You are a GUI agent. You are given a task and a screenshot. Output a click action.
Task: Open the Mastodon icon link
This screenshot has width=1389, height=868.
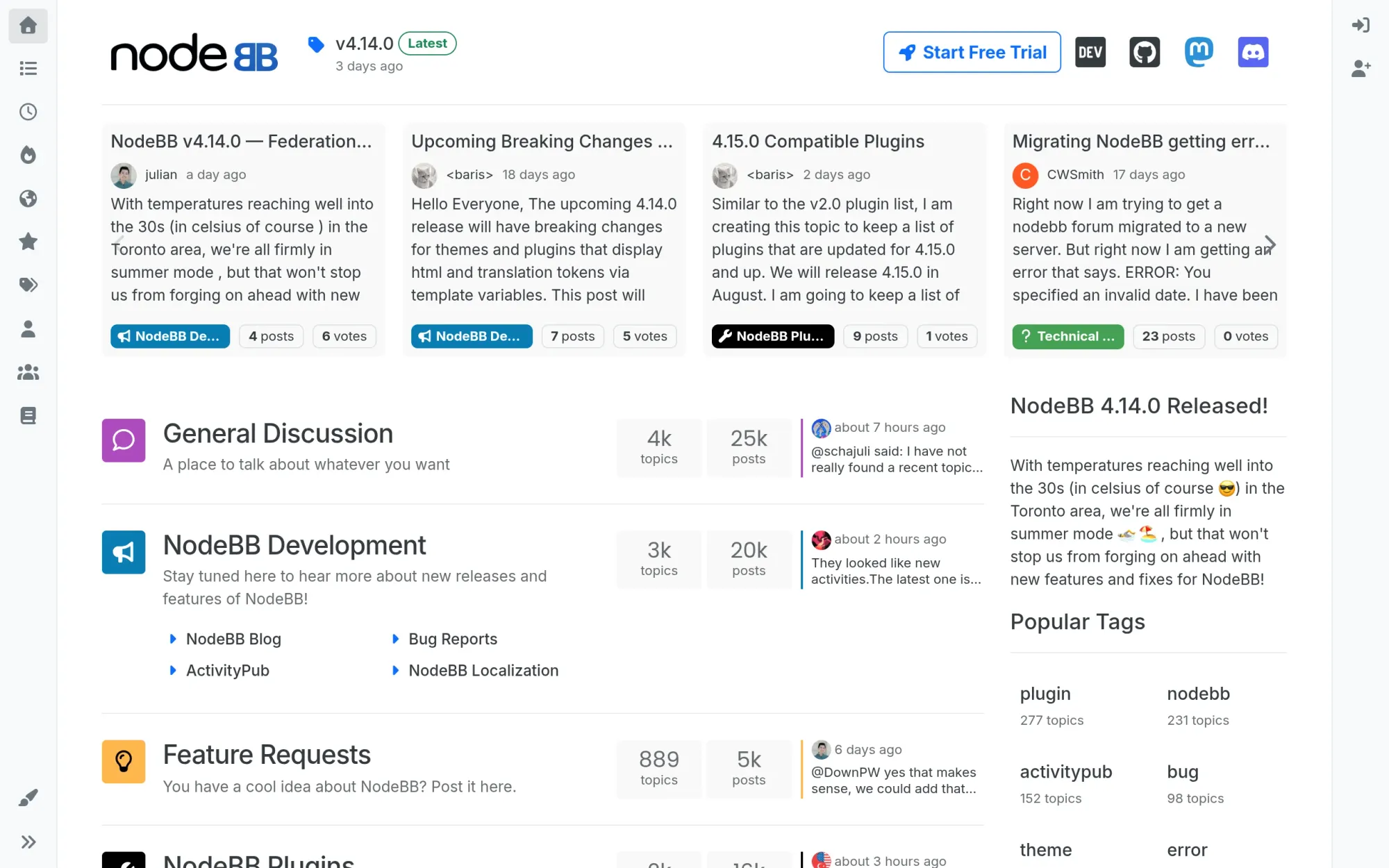pyautogui.click(x=1199, y=52)
